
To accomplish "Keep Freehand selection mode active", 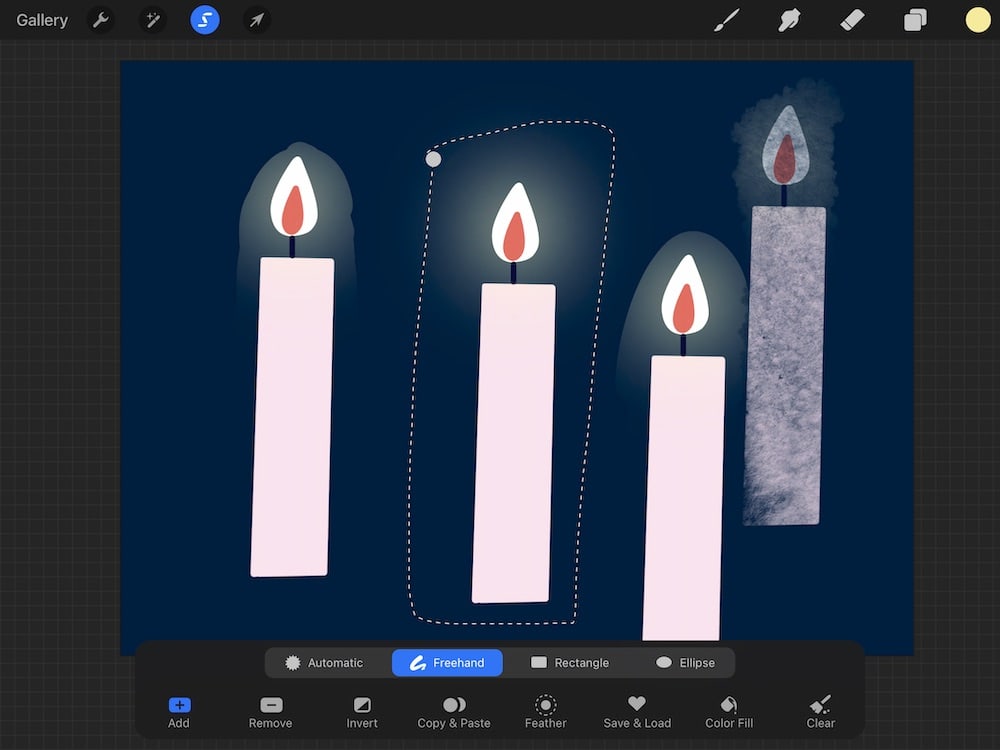I will pos(447,662).
